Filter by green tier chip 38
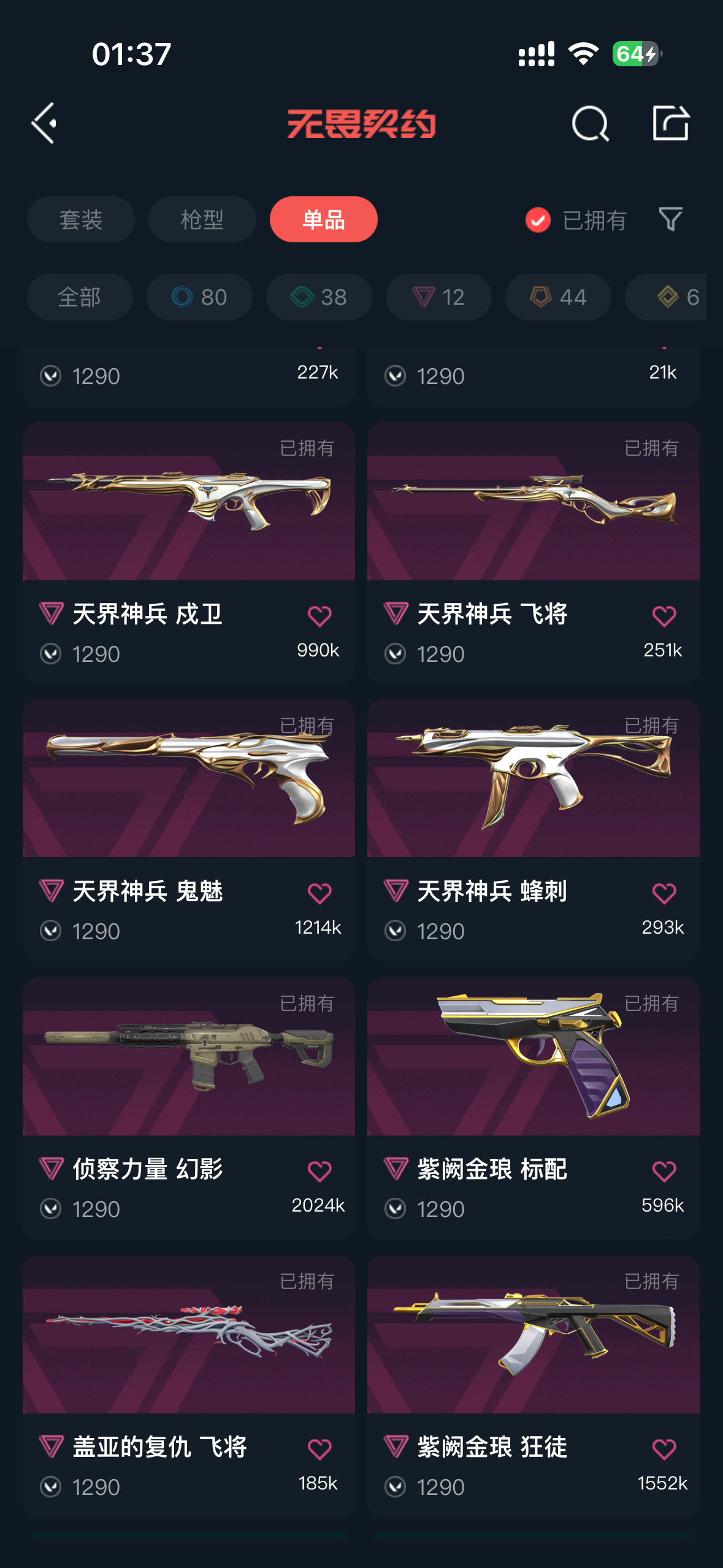This screenshot has height=1568, width=723. [x=319, y=297]
